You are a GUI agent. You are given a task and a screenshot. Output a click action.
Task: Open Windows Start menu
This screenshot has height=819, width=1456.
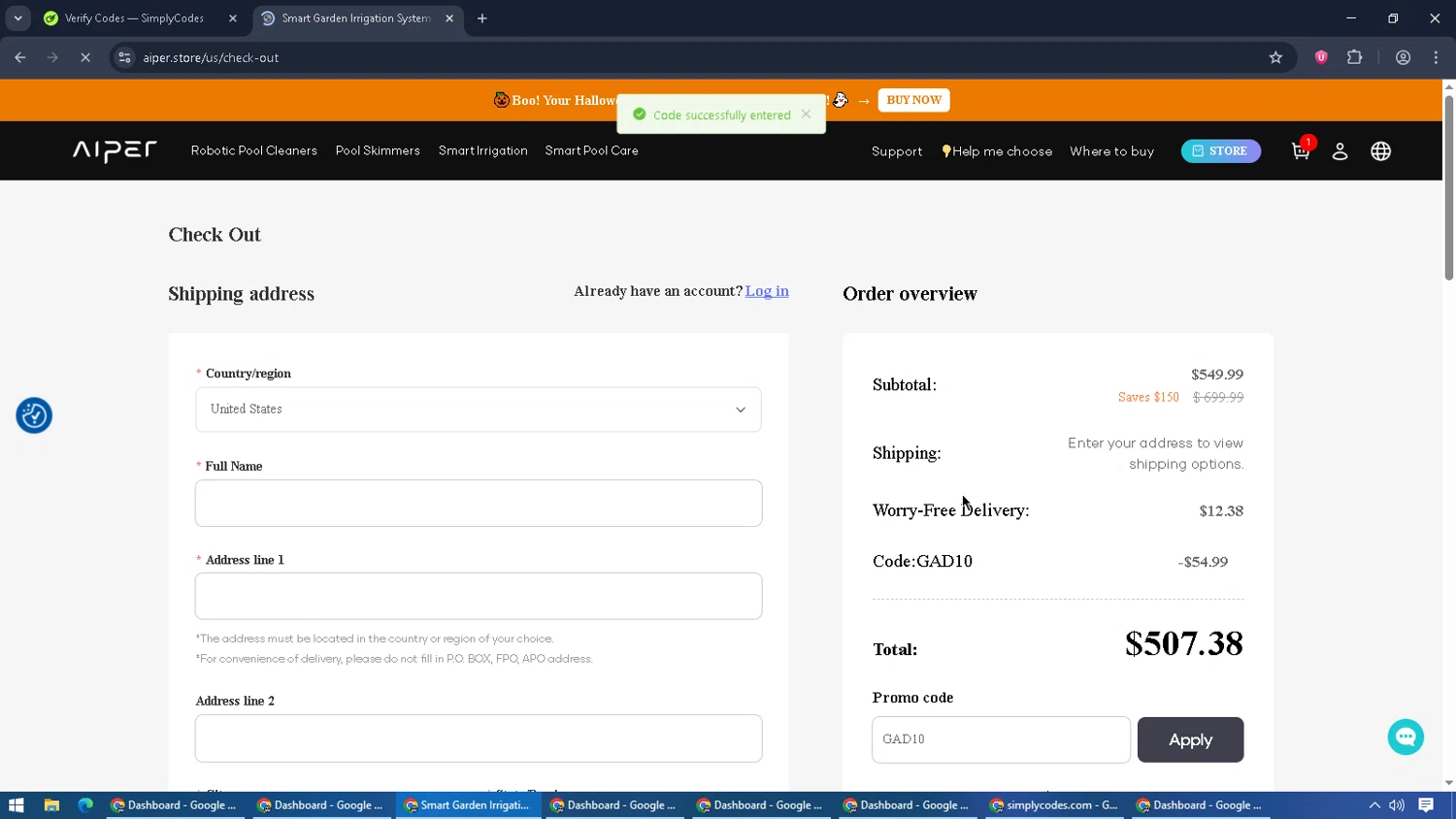point(16,804)
